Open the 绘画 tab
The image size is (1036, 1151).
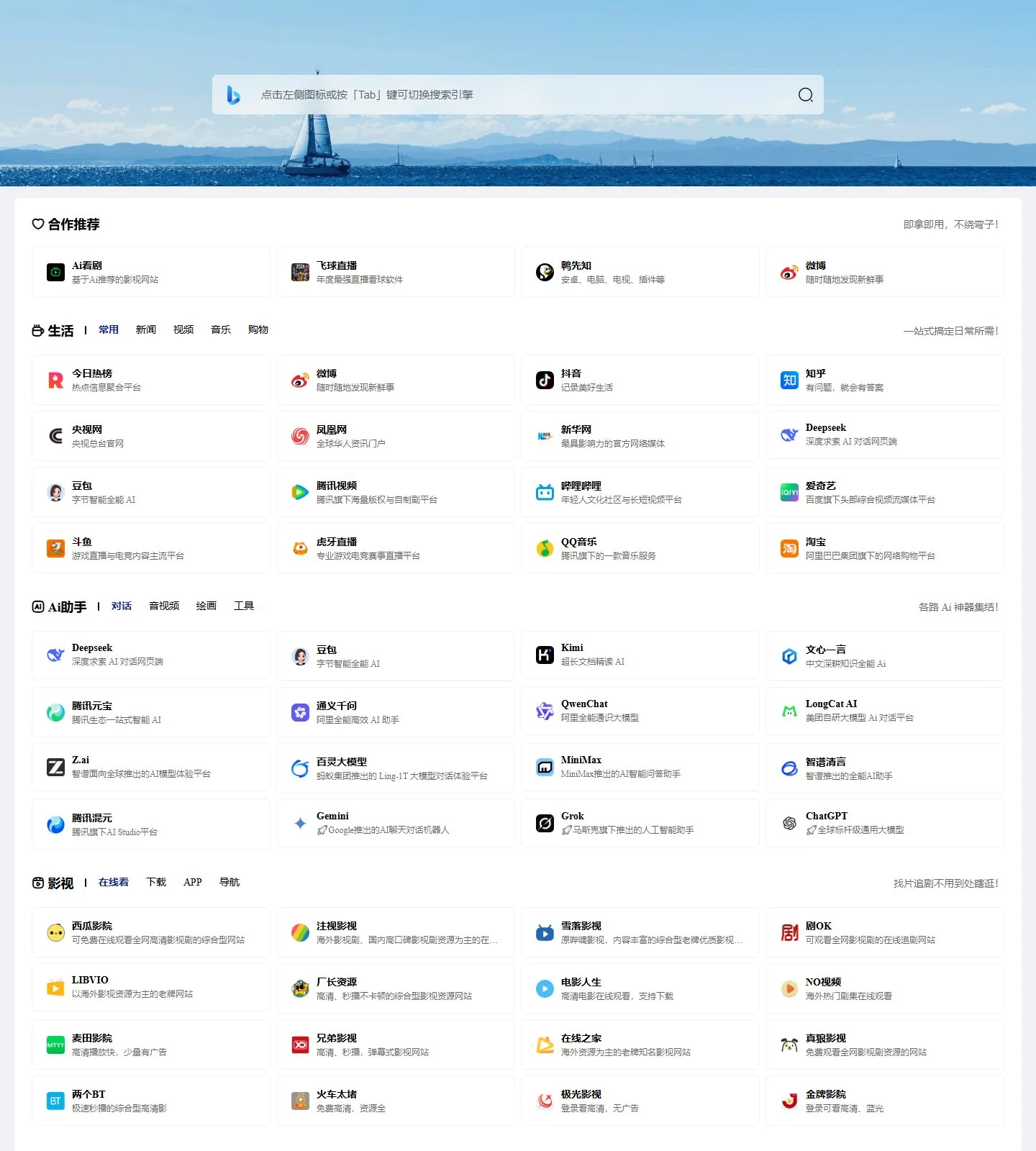[x=206, y=606]
